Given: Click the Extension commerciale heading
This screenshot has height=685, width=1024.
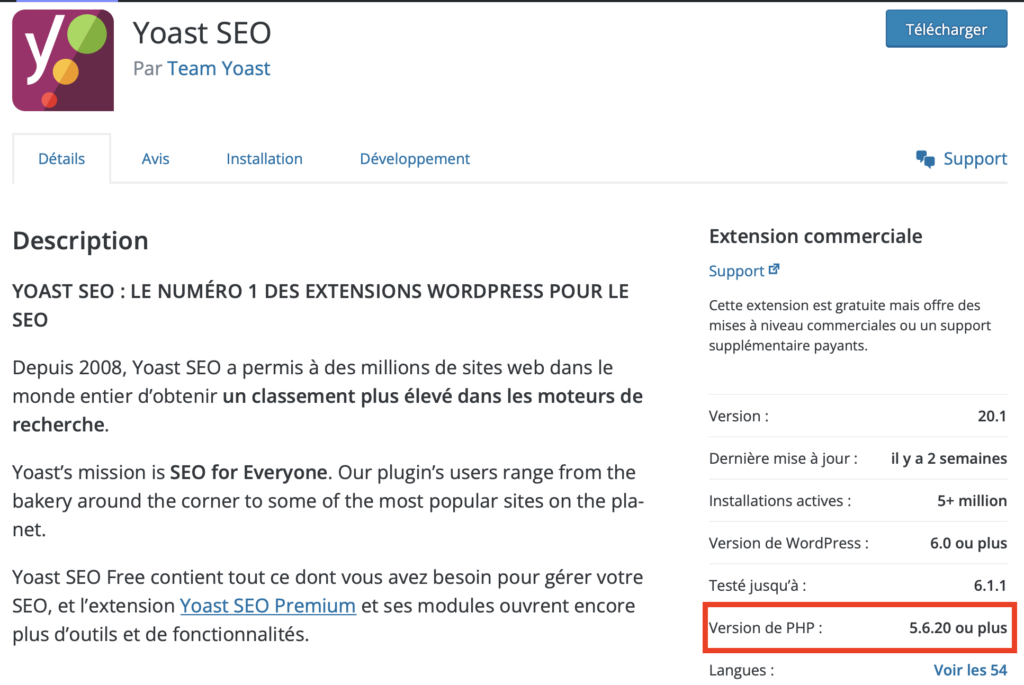Looking at the screenshot, I should point(816,236).
